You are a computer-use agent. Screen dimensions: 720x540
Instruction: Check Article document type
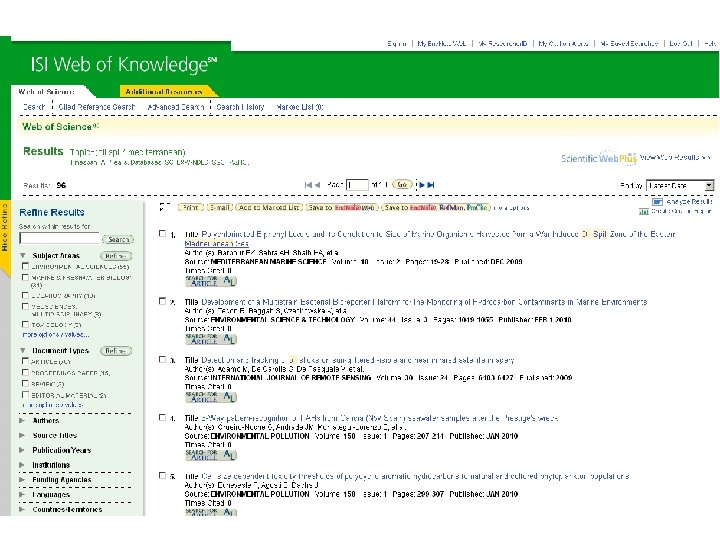point(25,361)
